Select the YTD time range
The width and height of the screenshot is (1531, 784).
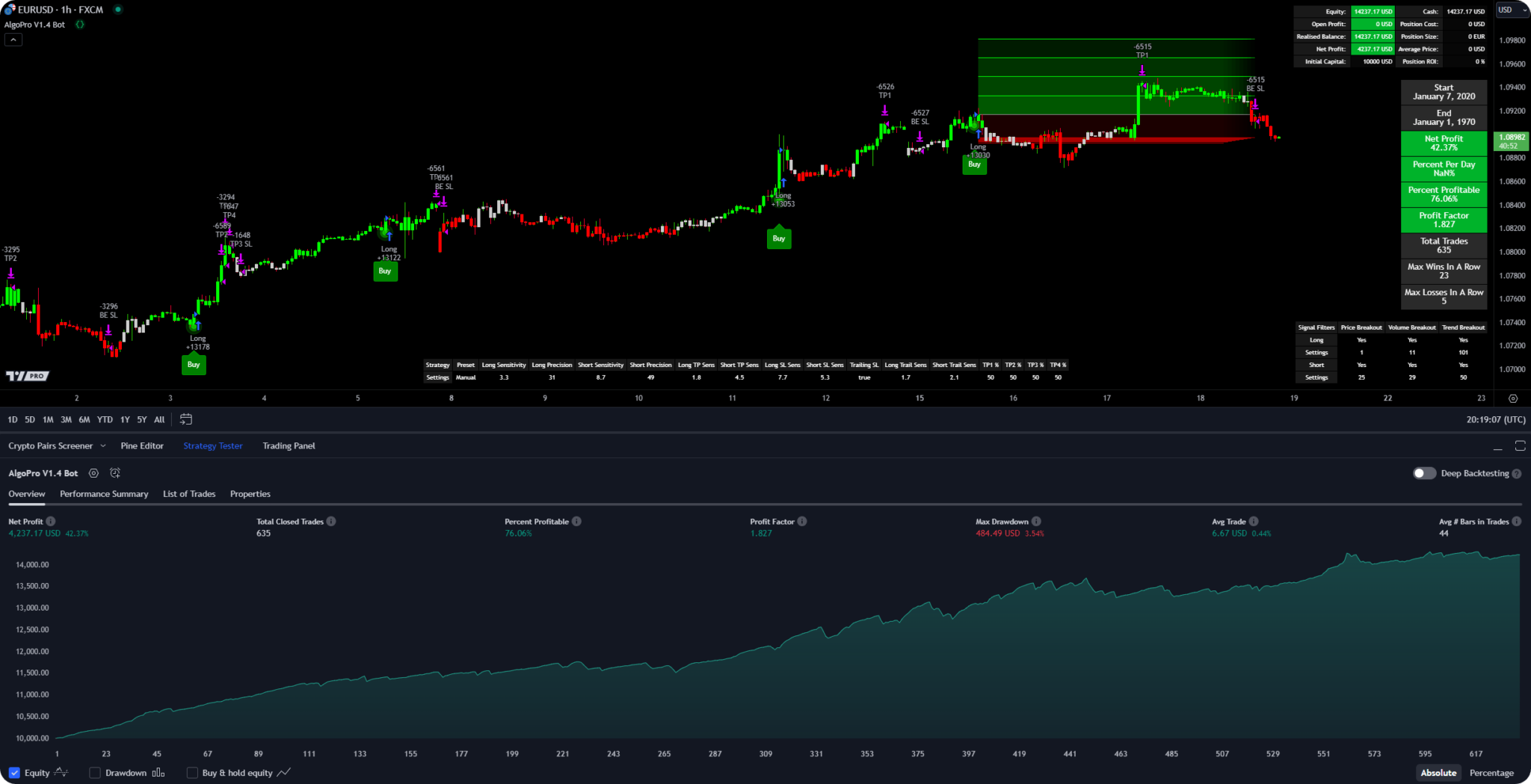pyautogui.click(x=105, y=420)
